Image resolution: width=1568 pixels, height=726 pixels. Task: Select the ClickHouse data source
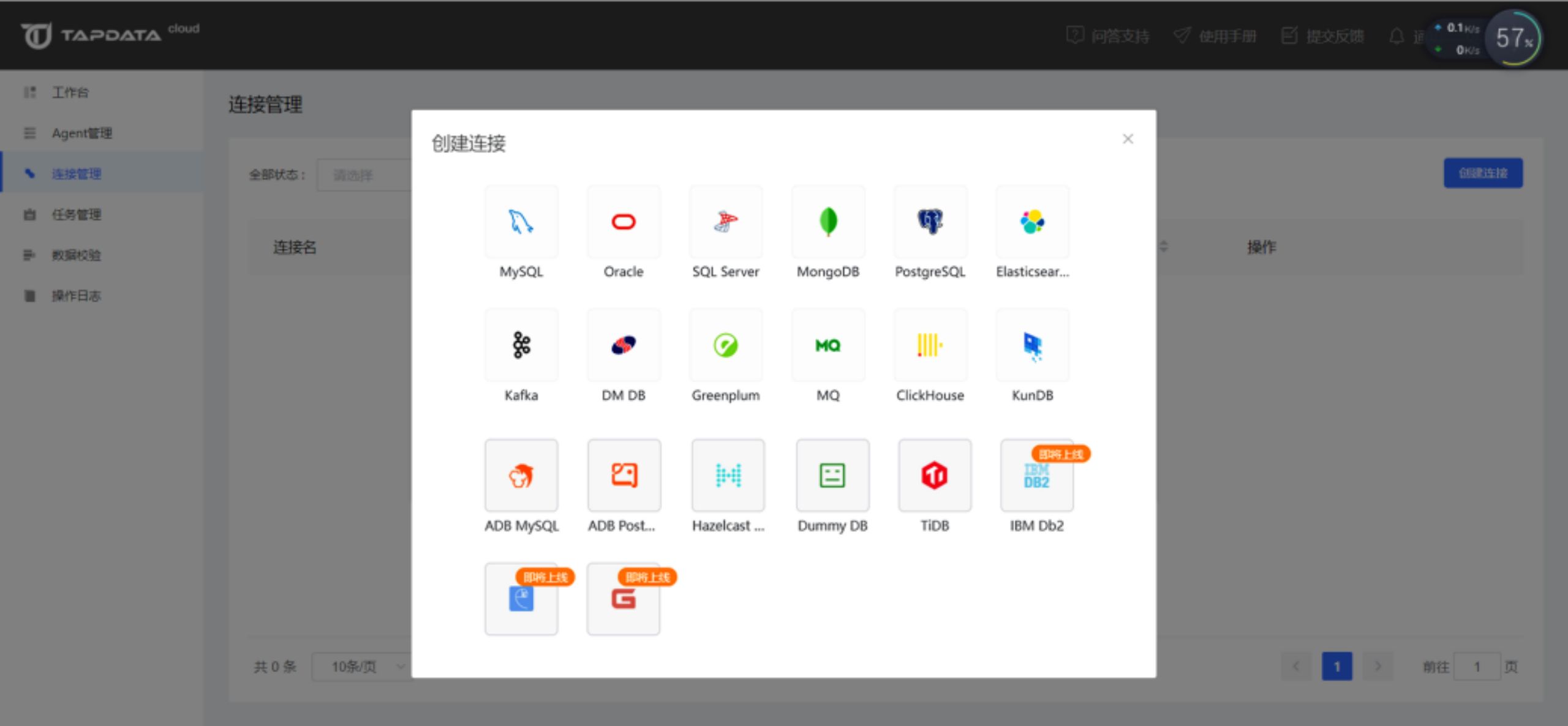pos(930,345)
